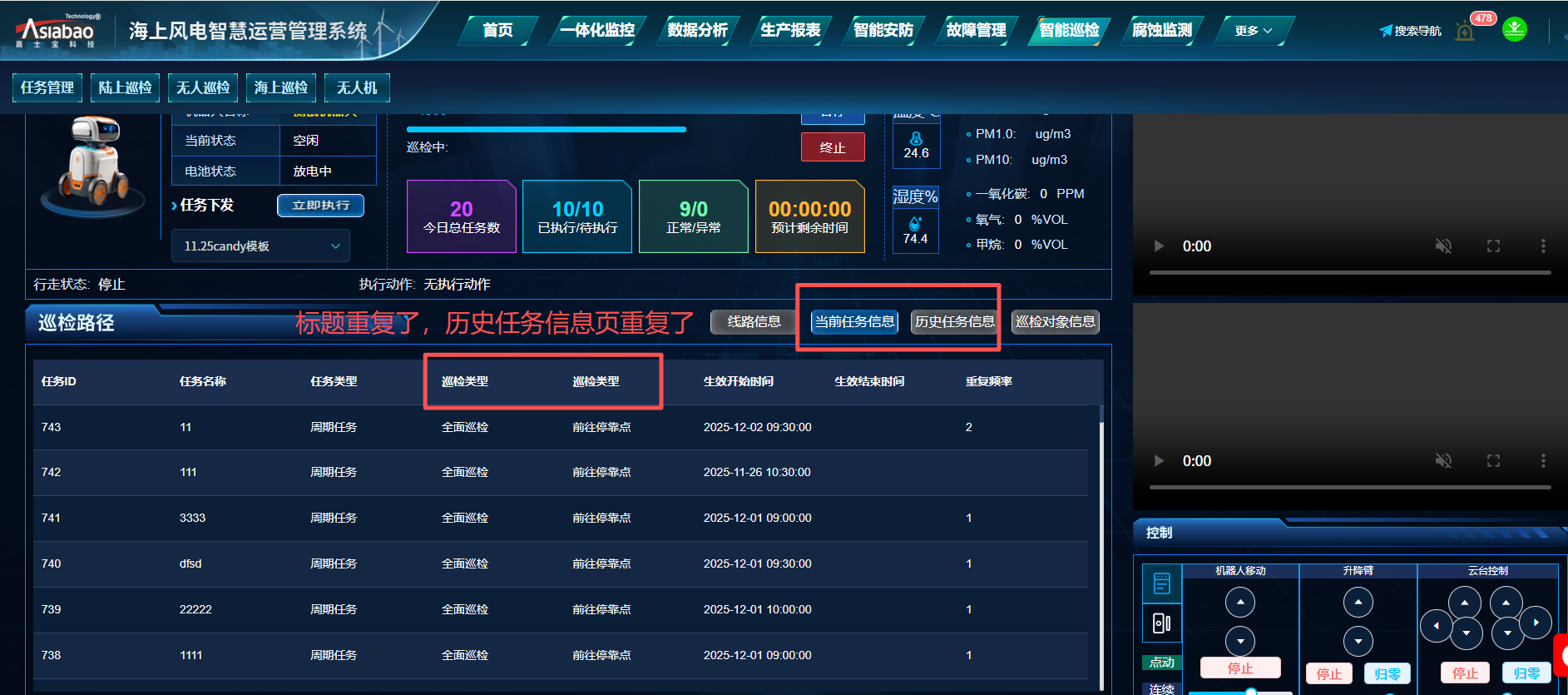Viewport: 1568px width, 695px height.
Task: Enter fullscreen on the lower video player
Action: tap(1493, 460)
